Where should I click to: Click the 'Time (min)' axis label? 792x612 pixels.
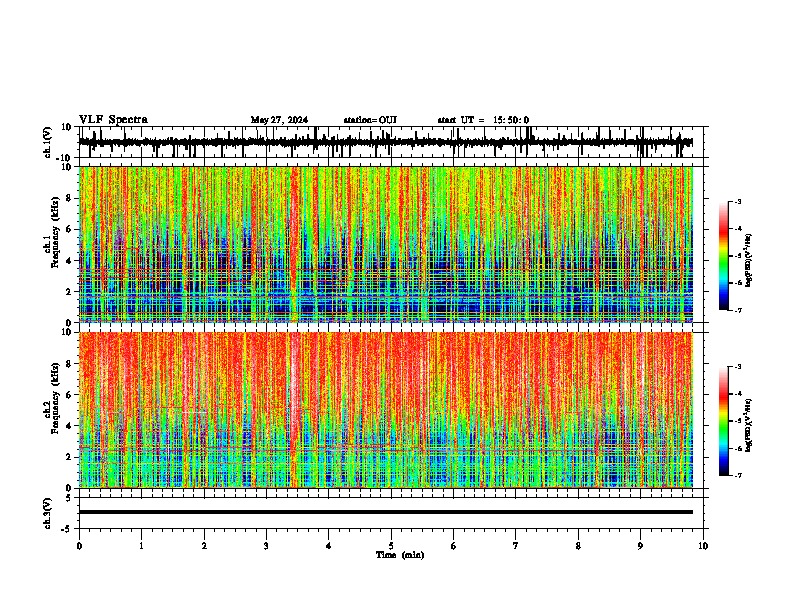(400, 555)
